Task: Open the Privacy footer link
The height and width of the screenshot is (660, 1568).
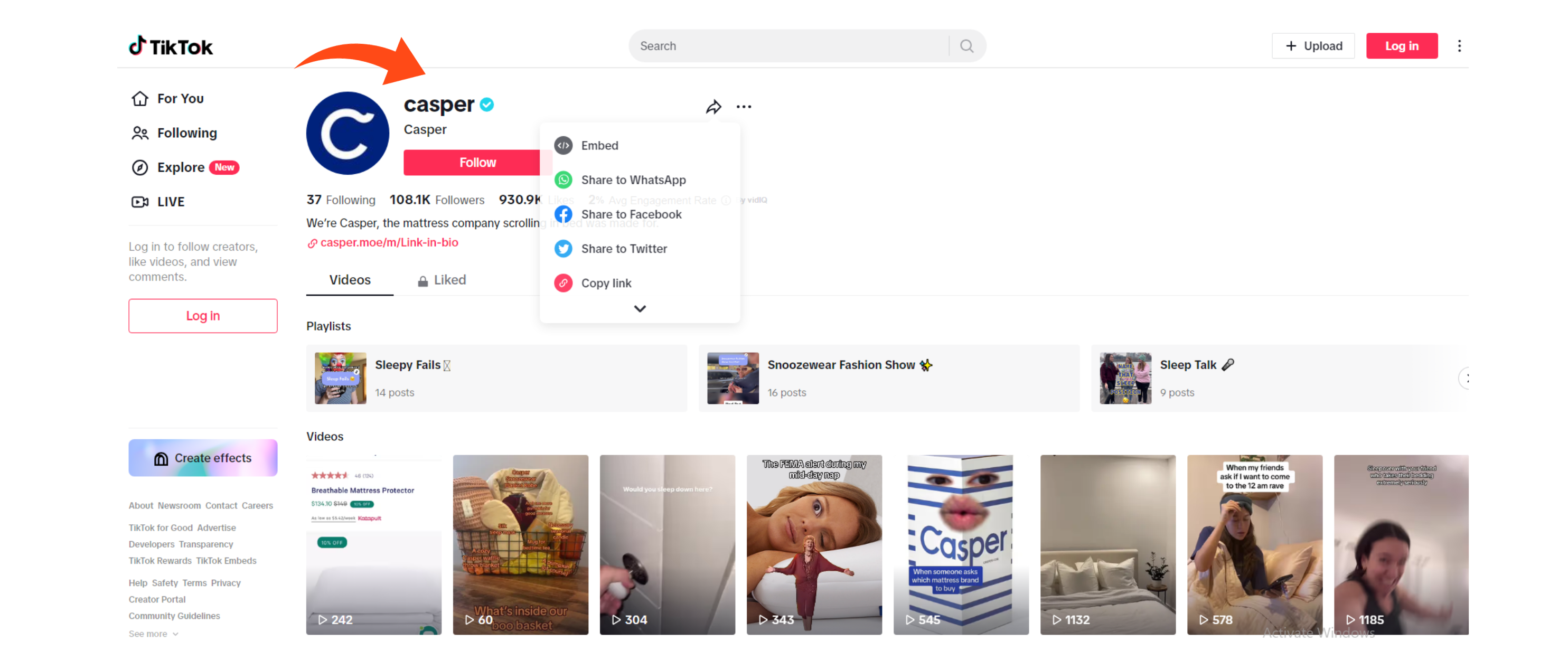Action: click(x=226, y=583)
